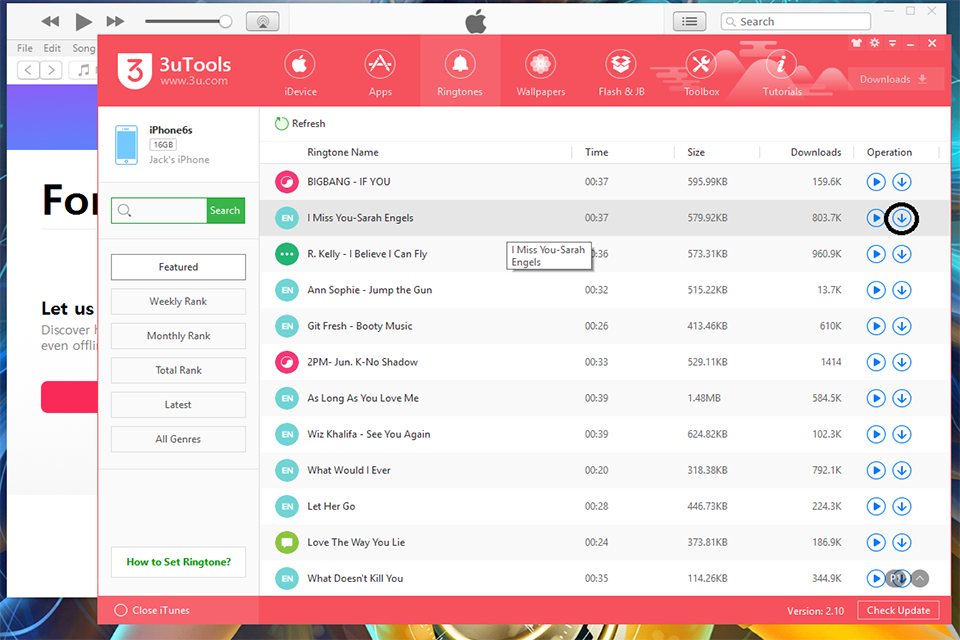Play Ann Sophie - Jump the Gun
The height and width of the screenshot is (640, 960).
876,290
